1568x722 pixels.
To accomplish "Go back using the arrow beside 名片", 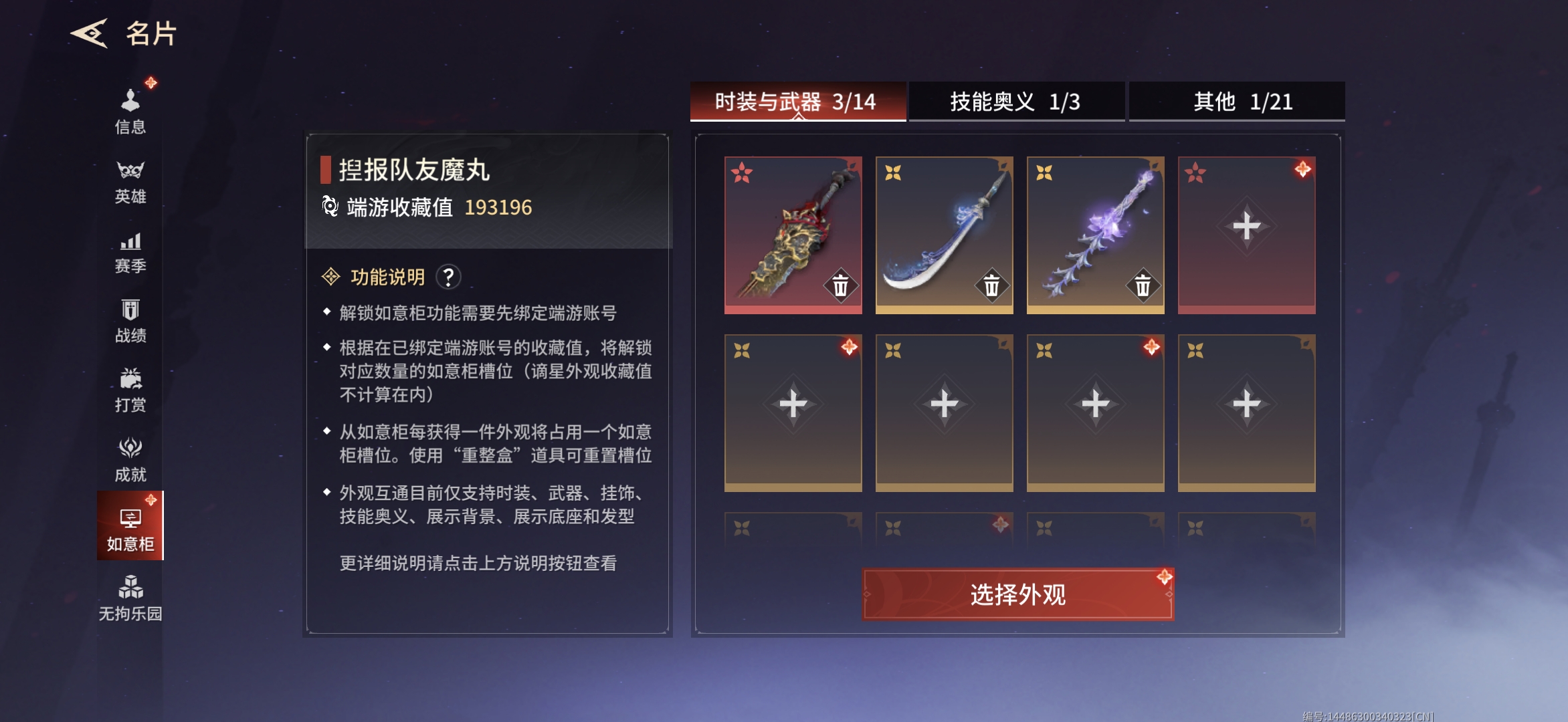I will (x=89, y=33).
